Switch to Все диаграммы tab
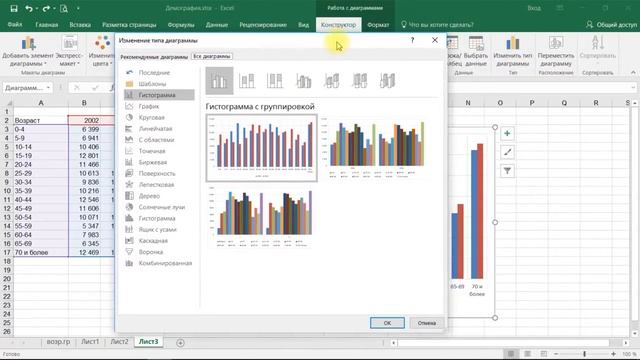Viewport: 640px width, 360px height. coord(212,56)
